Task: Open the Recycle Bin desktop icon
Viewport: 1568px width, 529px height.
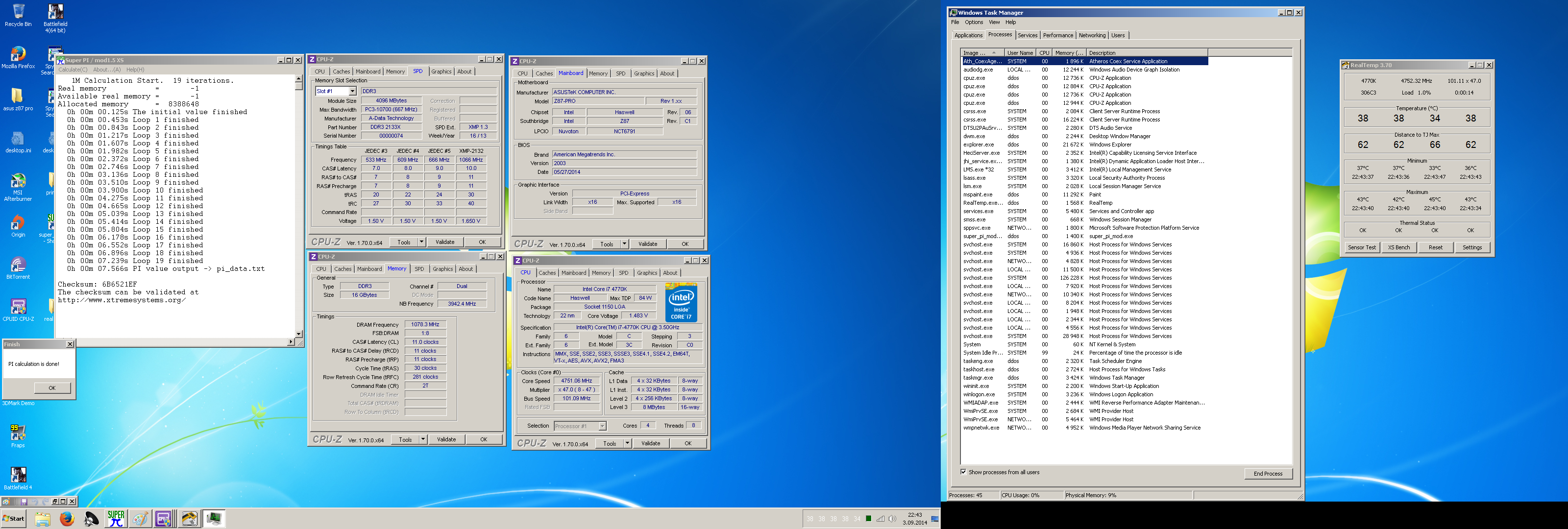Action: click(x=18, y=15)
